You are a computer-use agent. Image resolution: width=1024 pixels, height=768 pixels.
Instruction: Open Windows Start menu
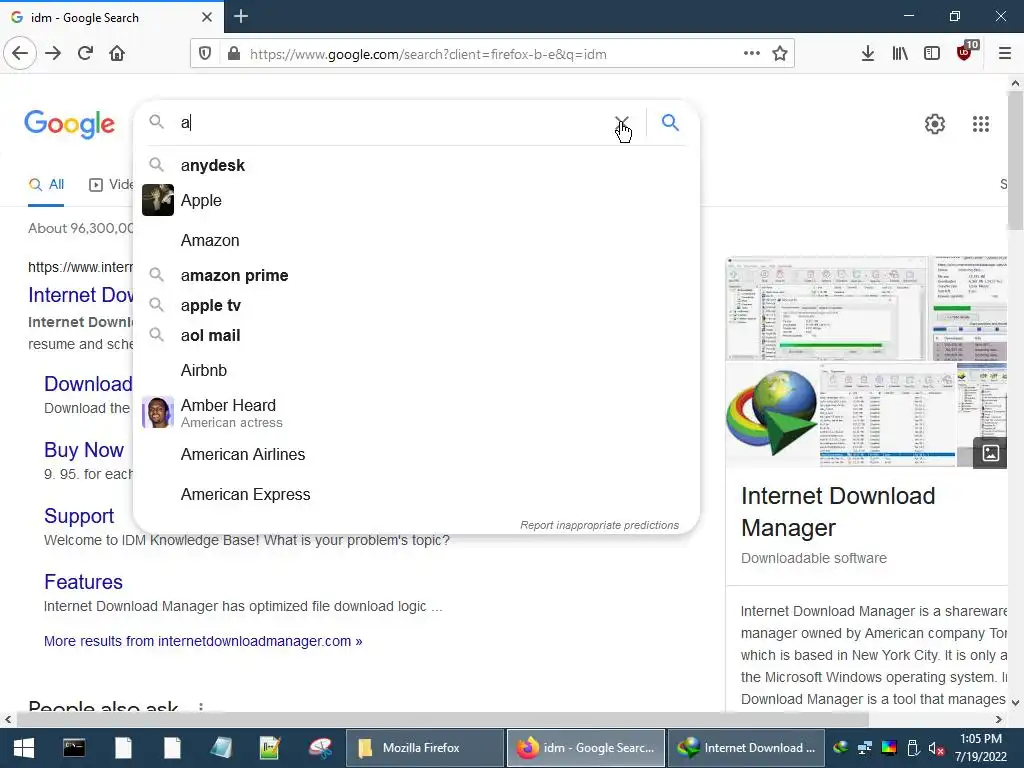coord(24,748)
